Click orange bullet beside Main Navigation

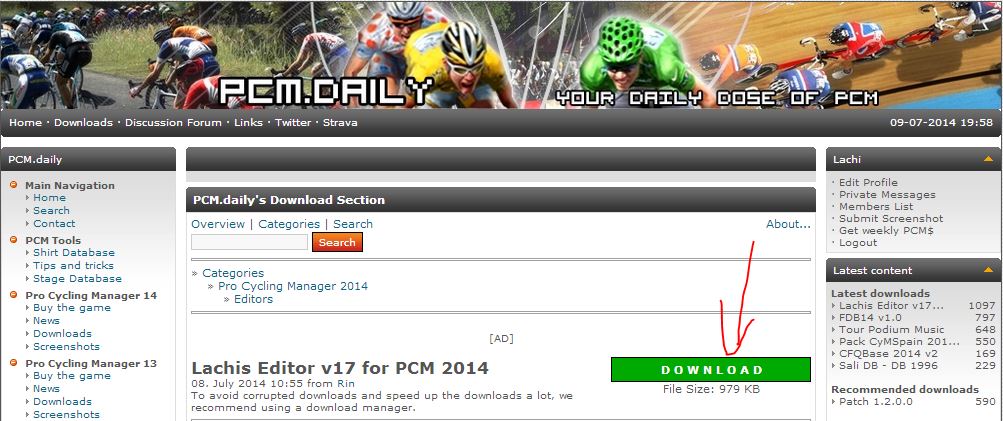tap(14, 185)
